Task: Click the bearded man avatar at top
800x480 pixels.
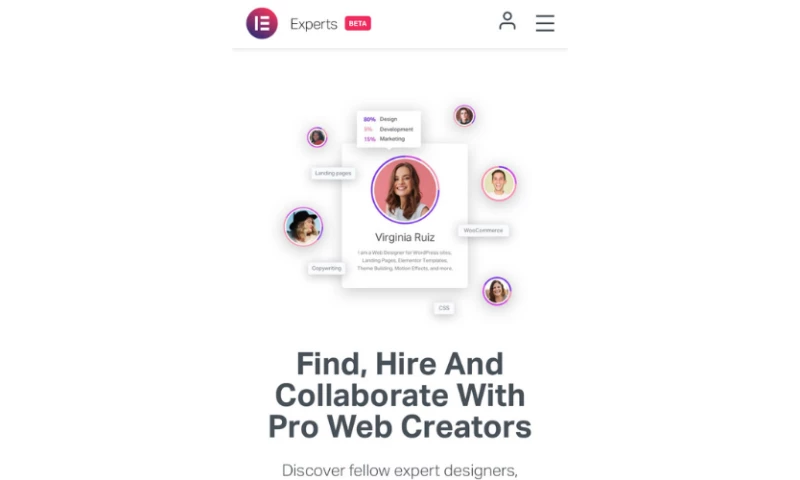Action: pyautogui.click(x=464, y=116)
